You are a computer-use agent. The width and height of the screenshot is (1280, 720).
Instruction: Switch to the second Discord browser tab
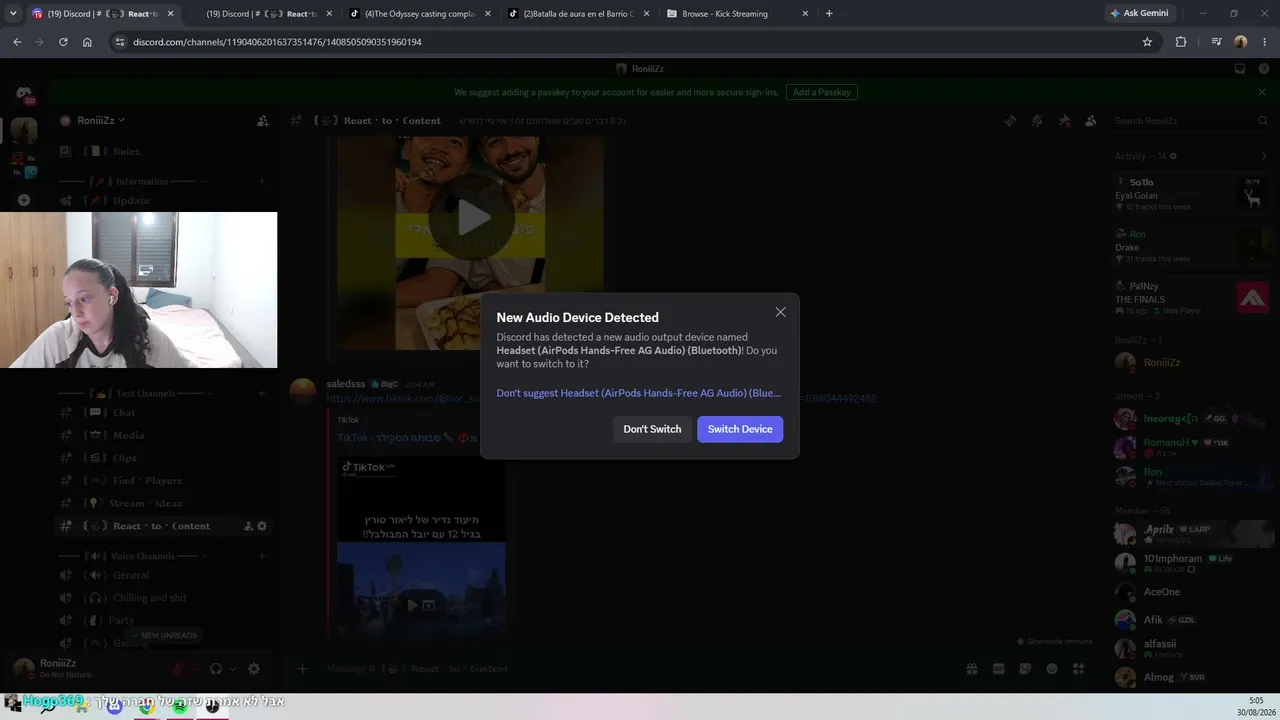coord(262,14)
